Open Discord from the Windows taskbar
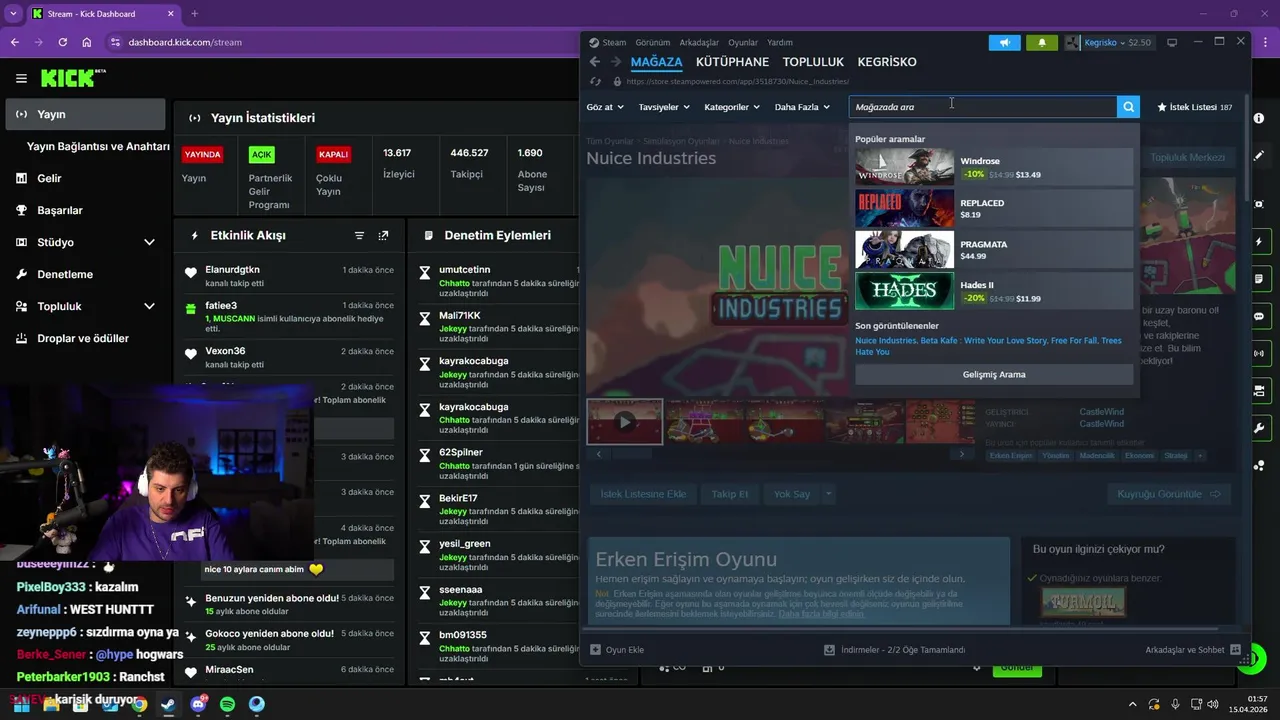The image size is (1280, 720). pyautogui.click(x=198, y=704)
